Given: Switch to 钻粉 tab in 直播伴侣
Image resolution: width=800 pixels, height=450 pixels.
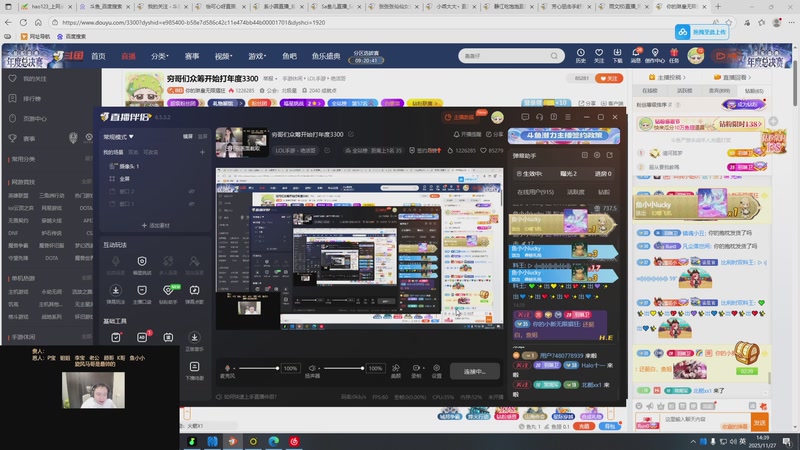Looking at the screenshot, I should pos(604,192).
